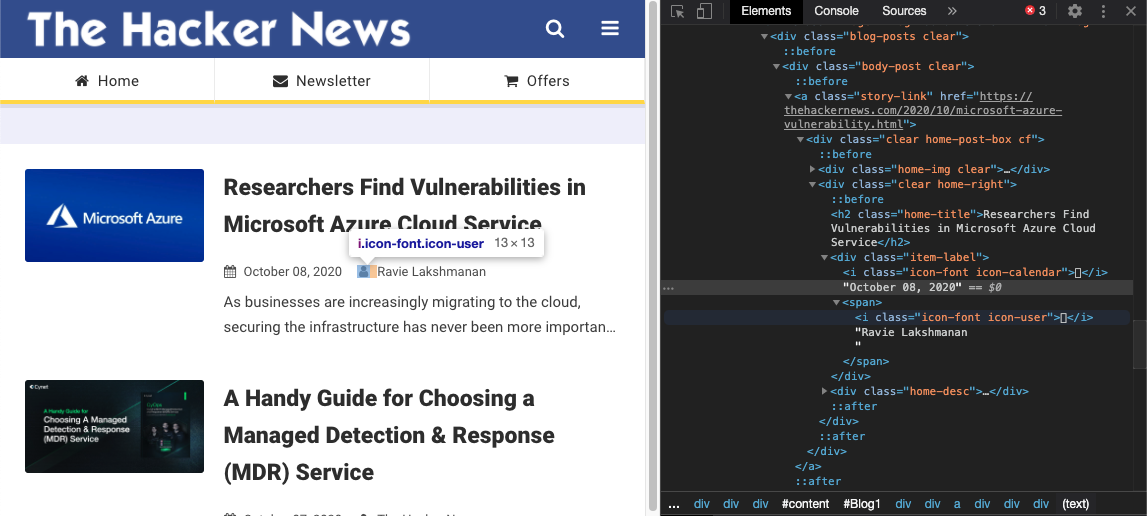
Task: Go to Home navigation item
Action: click(107, 81)
